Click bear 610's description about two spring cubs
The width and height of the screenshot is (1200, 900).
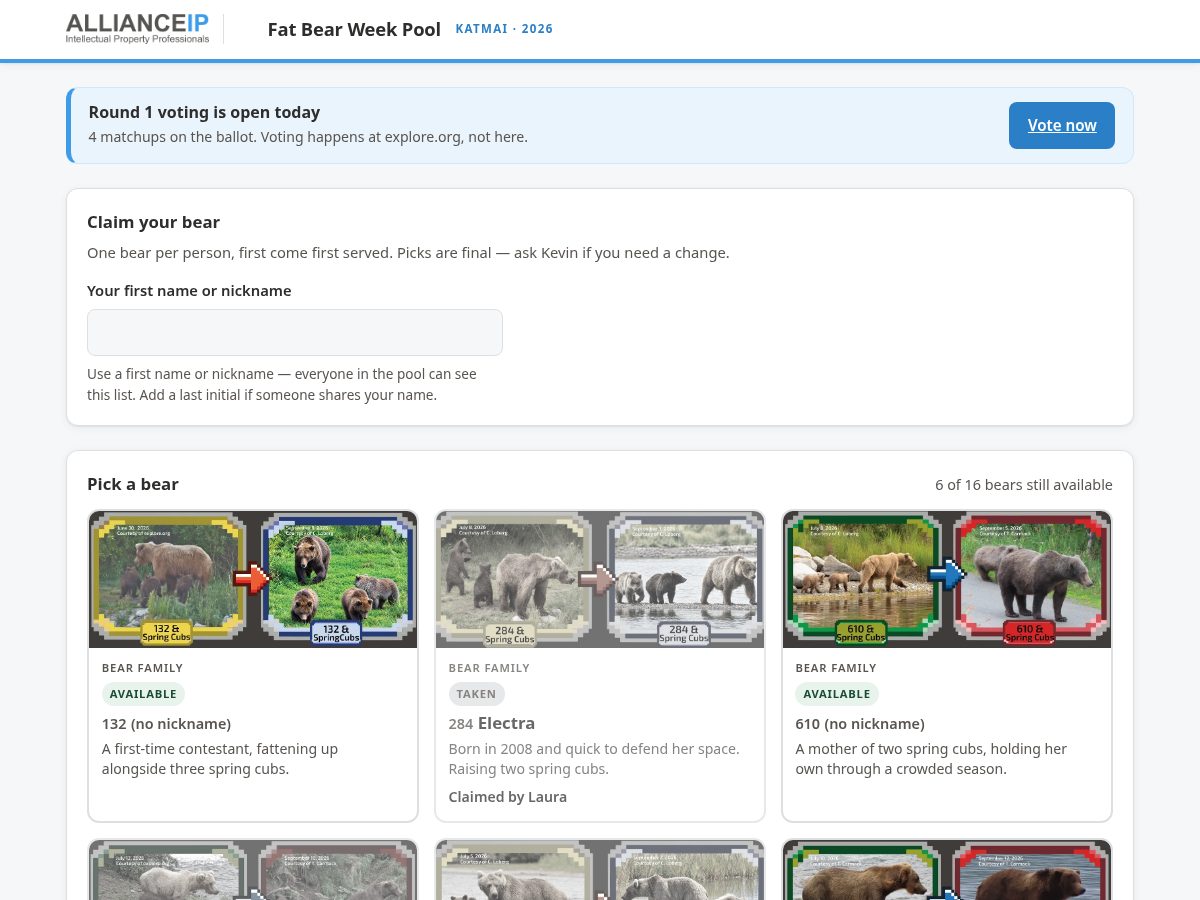tap(931, 759)
